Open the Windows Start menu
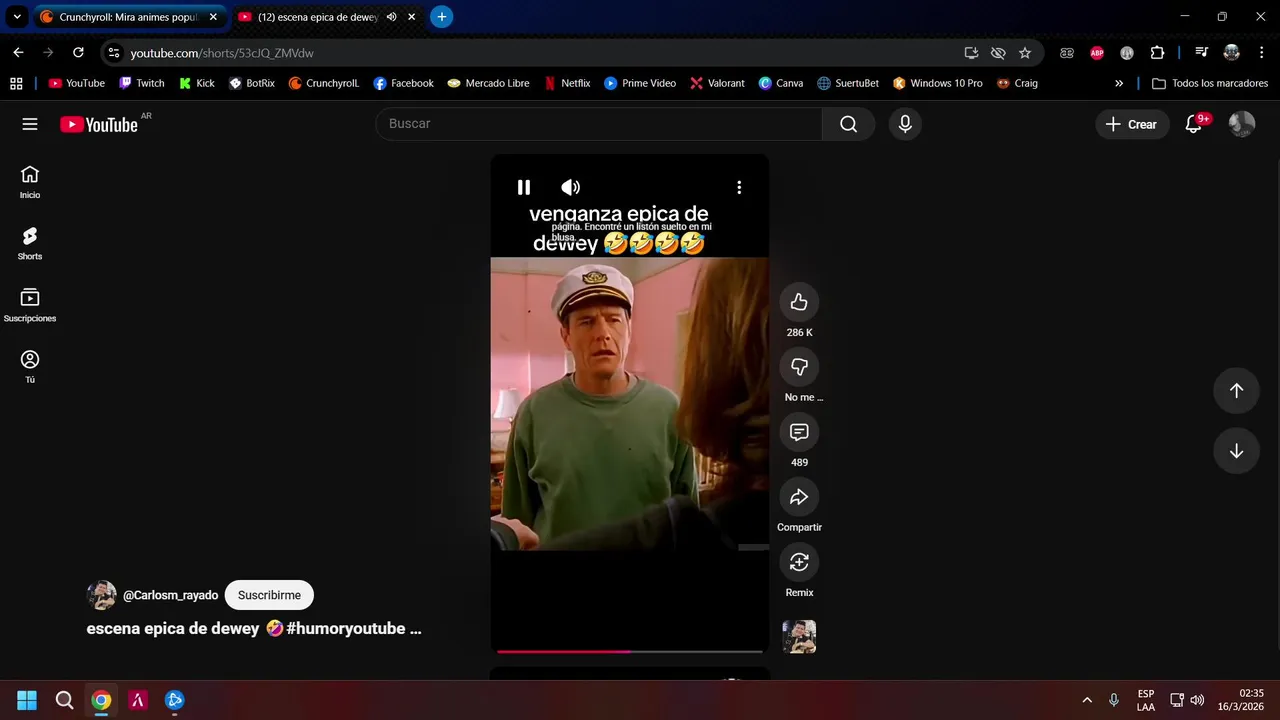The width and height of the screenshot is (1280, 720). coord(27,700)
